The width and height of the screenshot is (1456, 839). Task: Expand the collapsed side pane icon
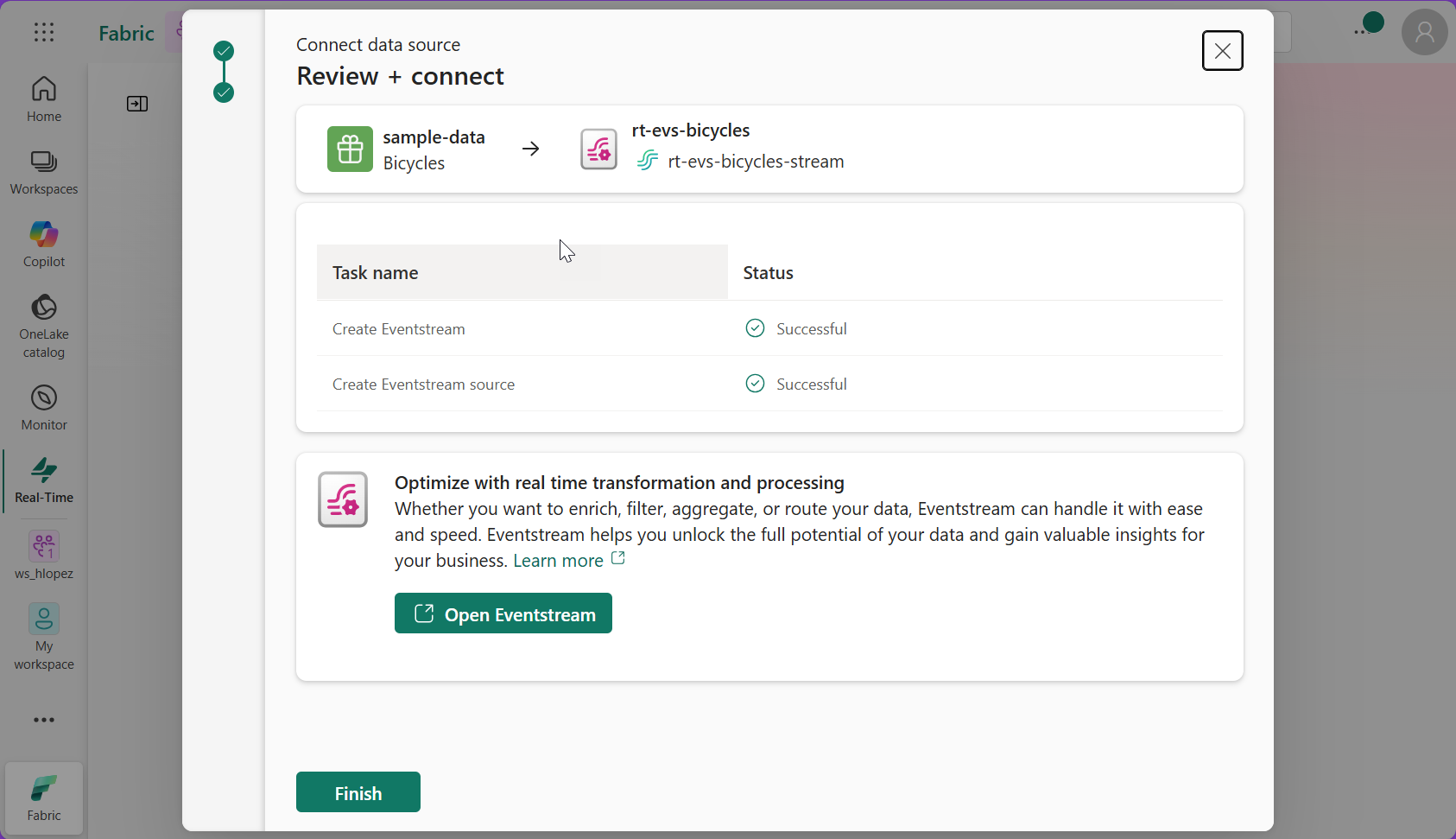click(x=137, y=104)
